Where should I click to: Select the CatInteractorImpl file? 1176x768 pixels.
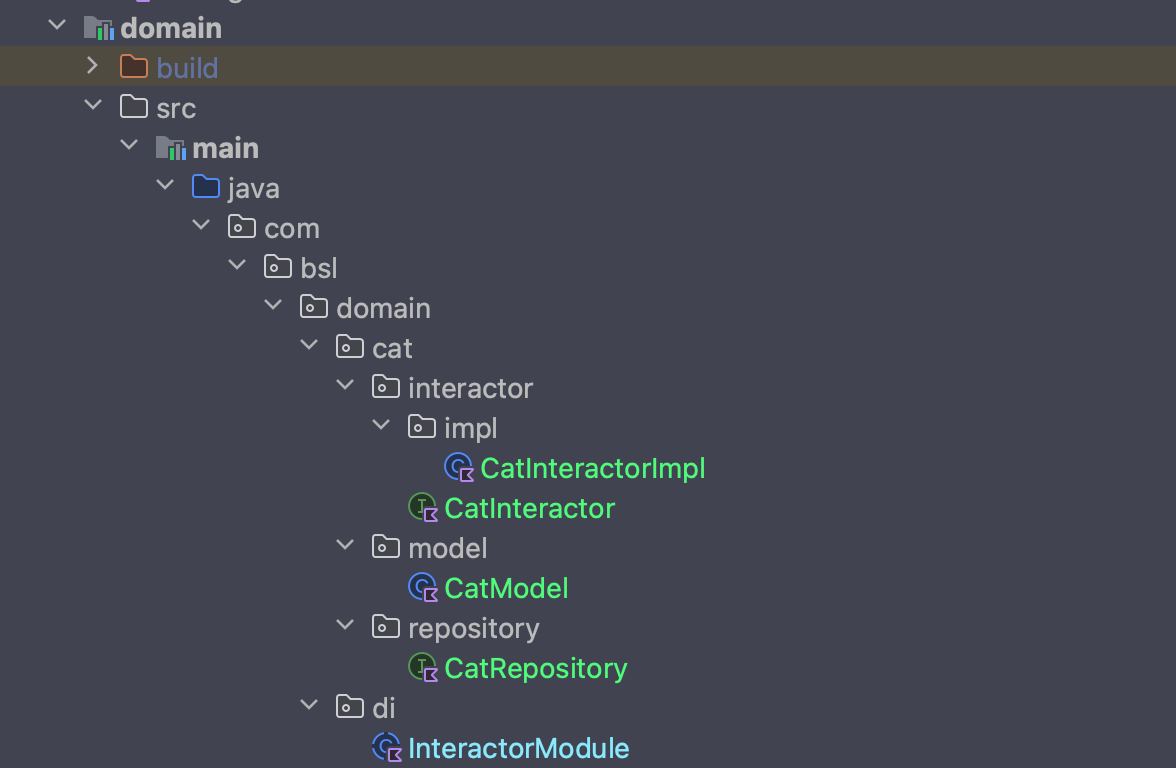point(592,468)
